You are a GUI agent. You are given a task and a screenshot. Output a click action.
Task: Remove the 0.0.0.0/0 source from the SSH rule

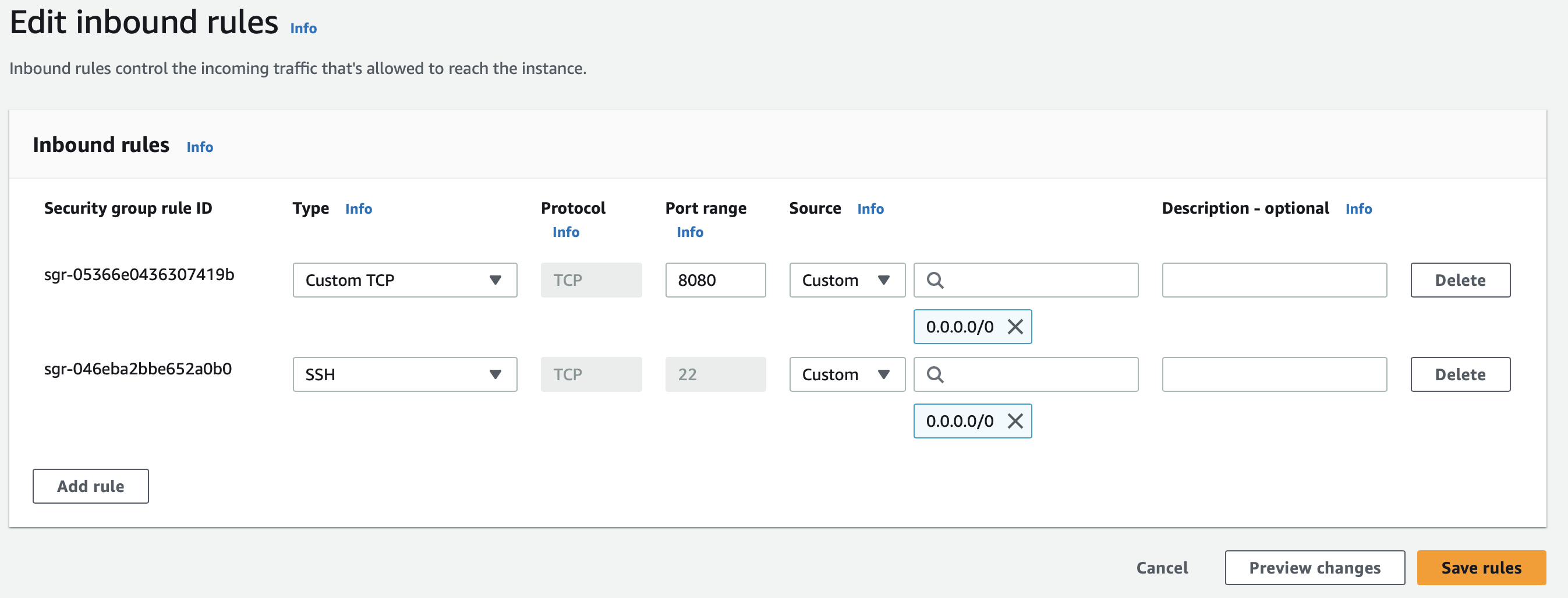[x=1015, y=421]
